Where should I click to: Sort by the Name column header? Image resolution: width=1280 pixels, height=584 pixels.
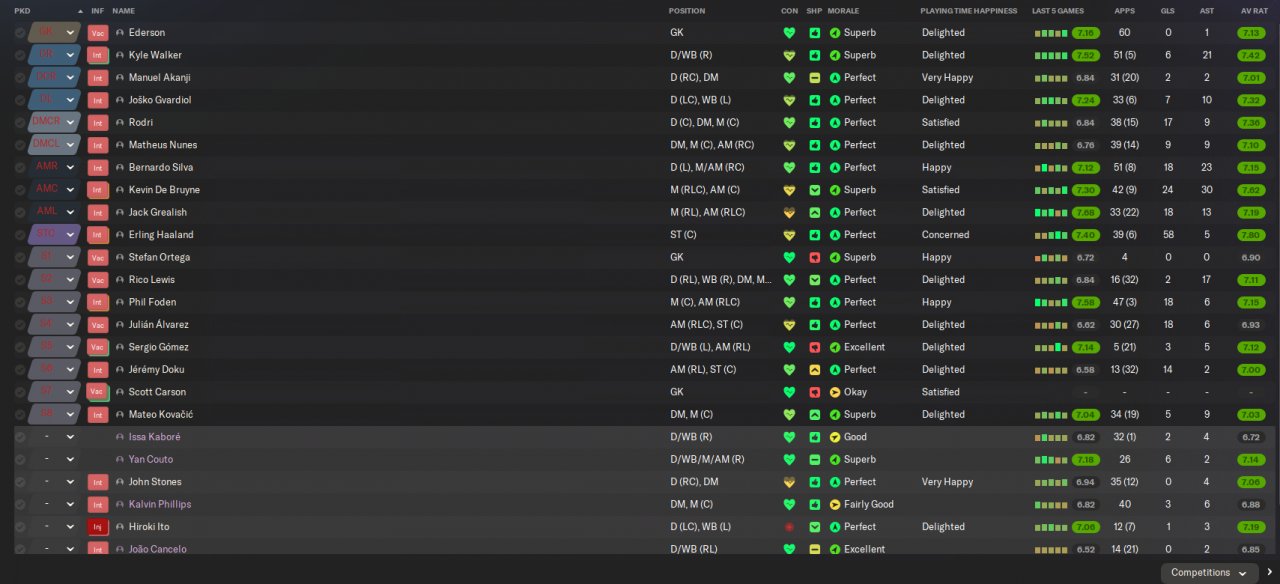[x=124, y=11]
